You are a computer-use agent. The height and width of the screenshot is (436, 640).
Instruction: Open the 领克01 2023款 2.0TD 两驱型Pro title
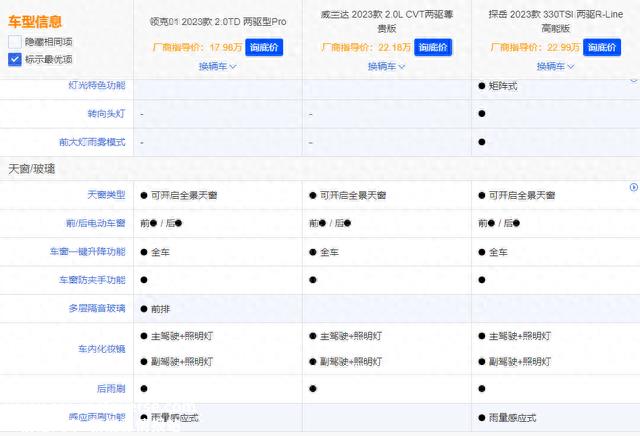(x=218, y=22)
